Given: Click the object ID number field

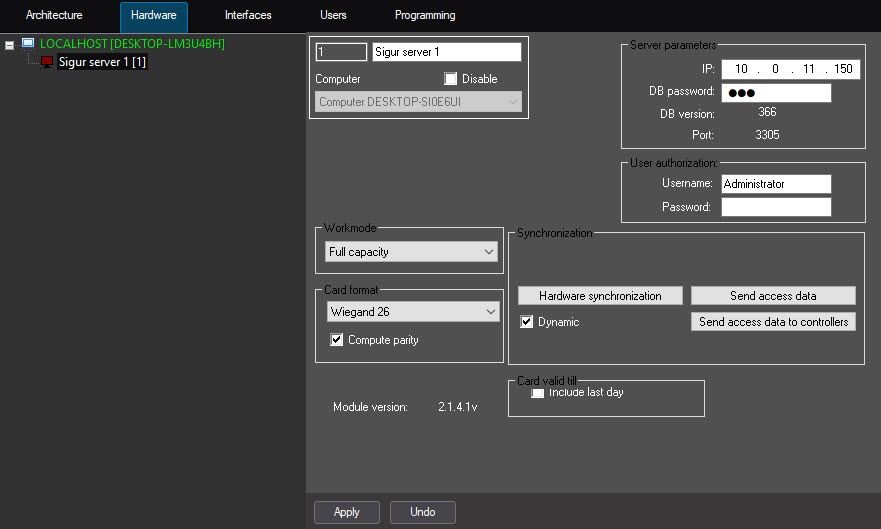Looking at the screenshot, I should 341,52.
